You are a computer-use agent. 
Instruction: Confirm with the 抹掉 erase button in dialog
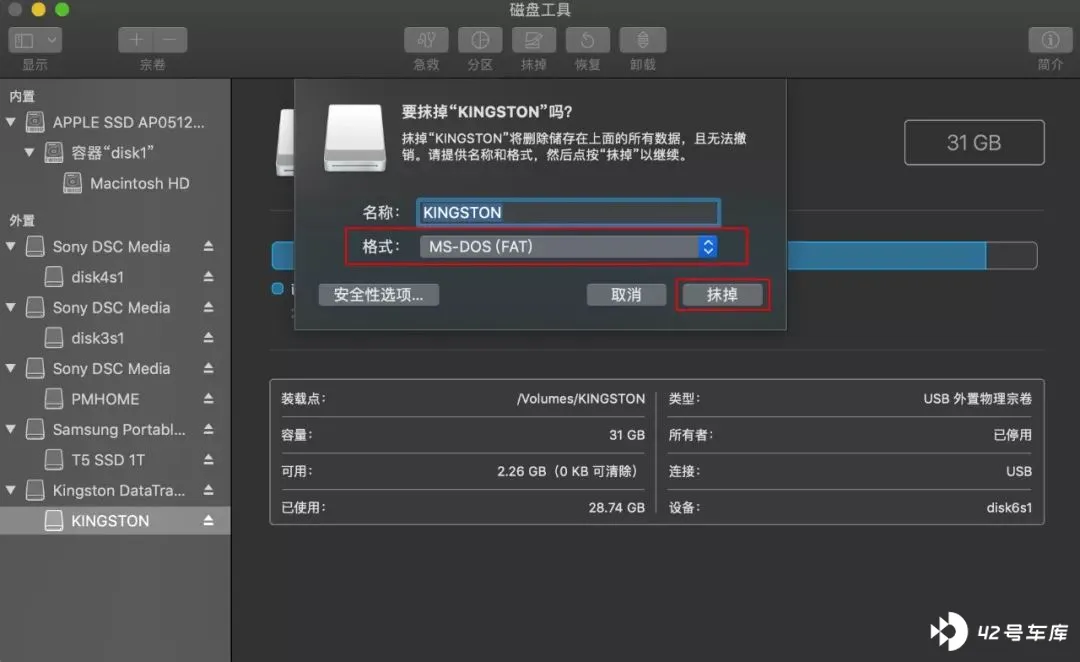(723, 295)
